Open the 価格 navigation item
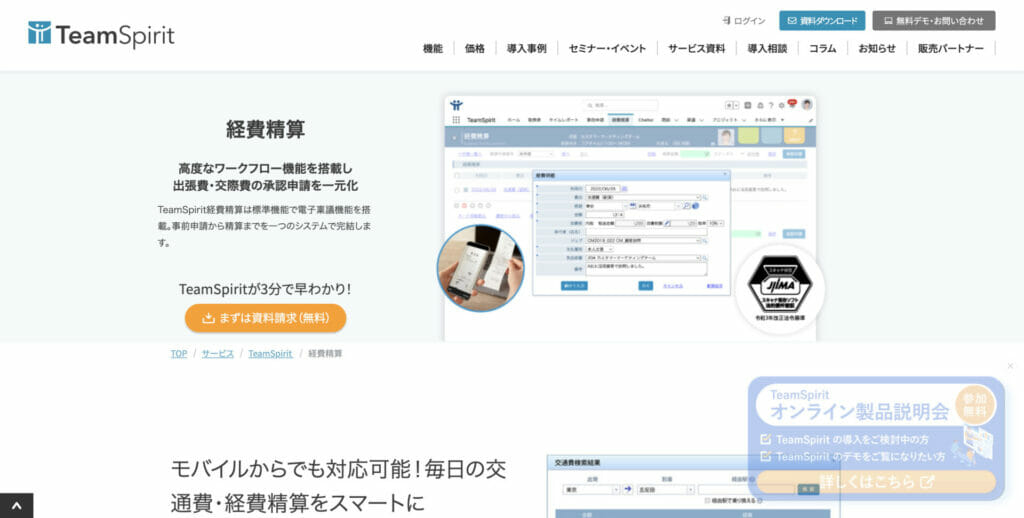1024x518 pixels. [x=475, y=48]
